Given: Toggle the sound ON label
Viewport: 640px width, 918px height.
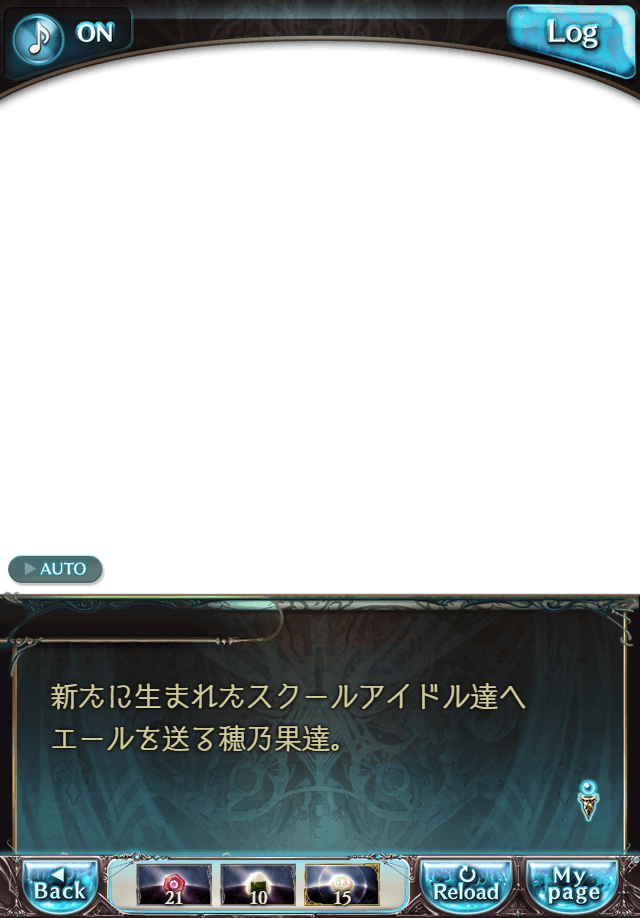Looking at the screenshot, I should pyautogui.click(x=95, y=33).
